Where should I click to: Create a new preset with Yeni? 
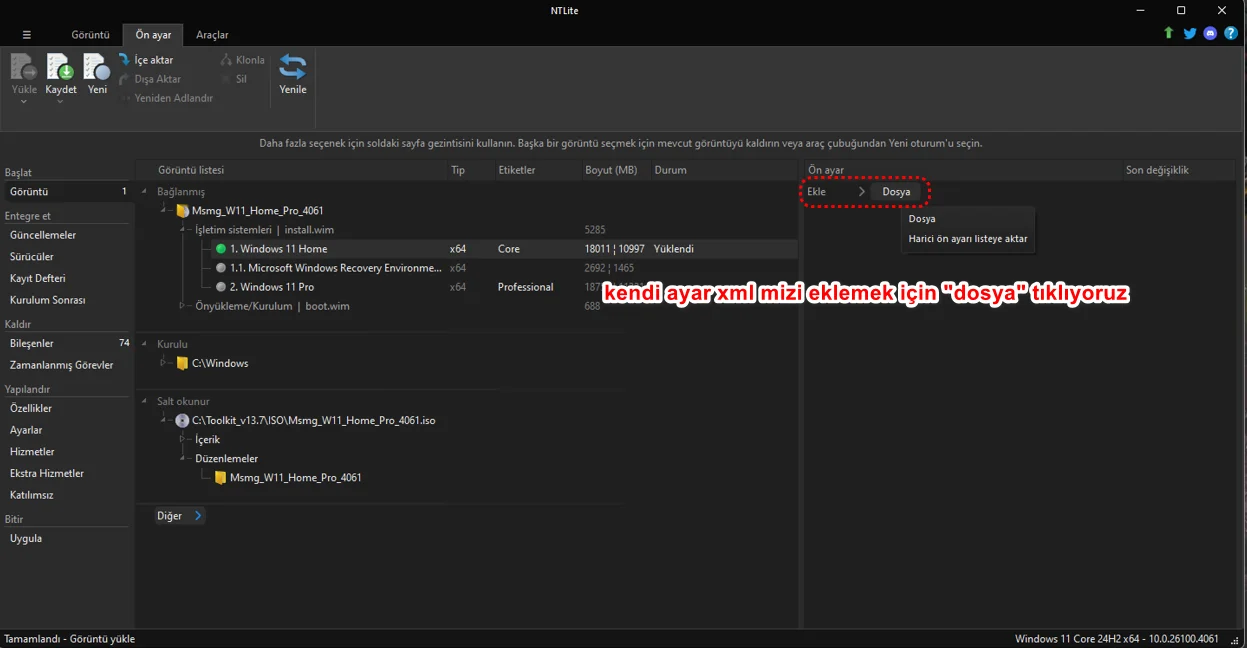pyautogui.click(x=97, y=75)
